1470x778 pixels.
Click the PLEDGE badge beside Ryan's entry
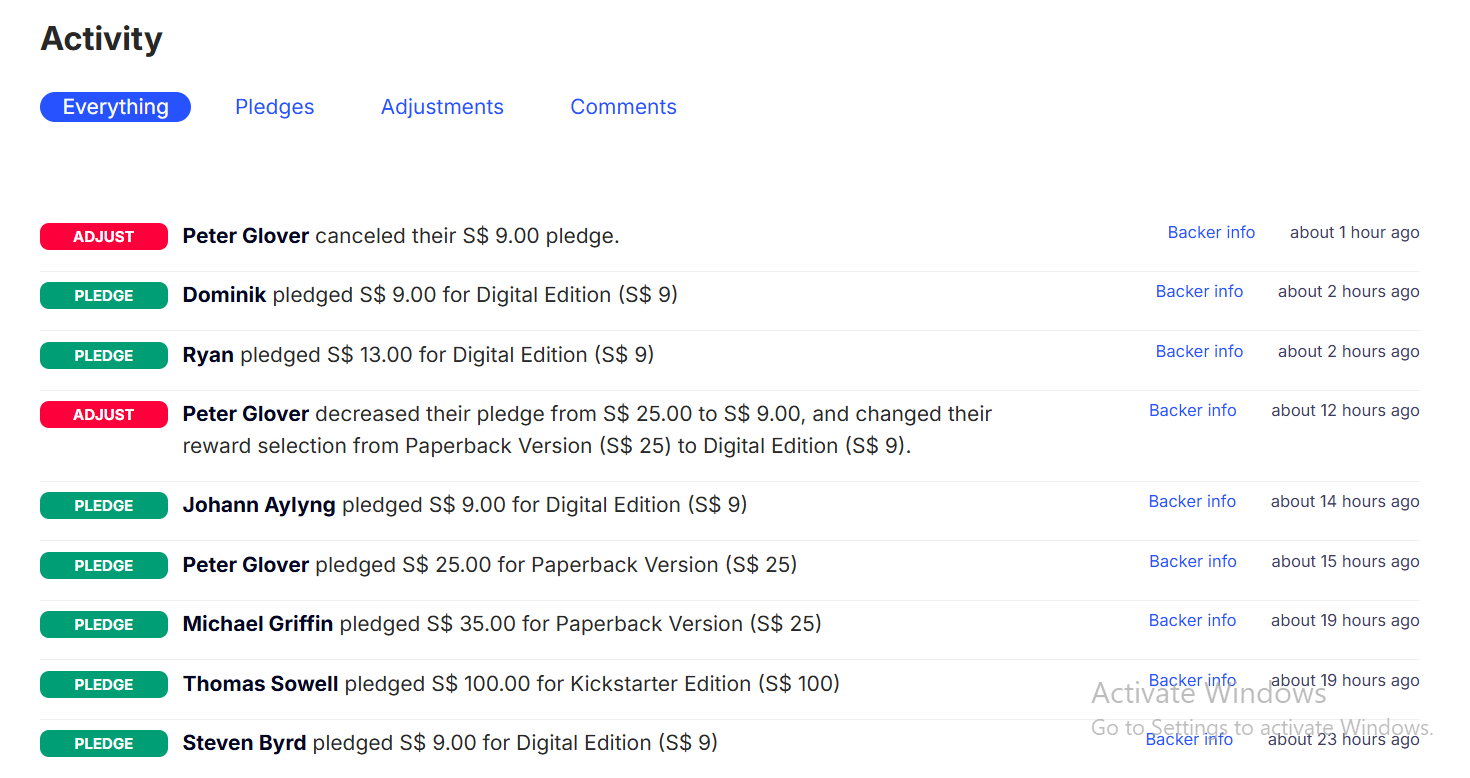click(103, 356)
